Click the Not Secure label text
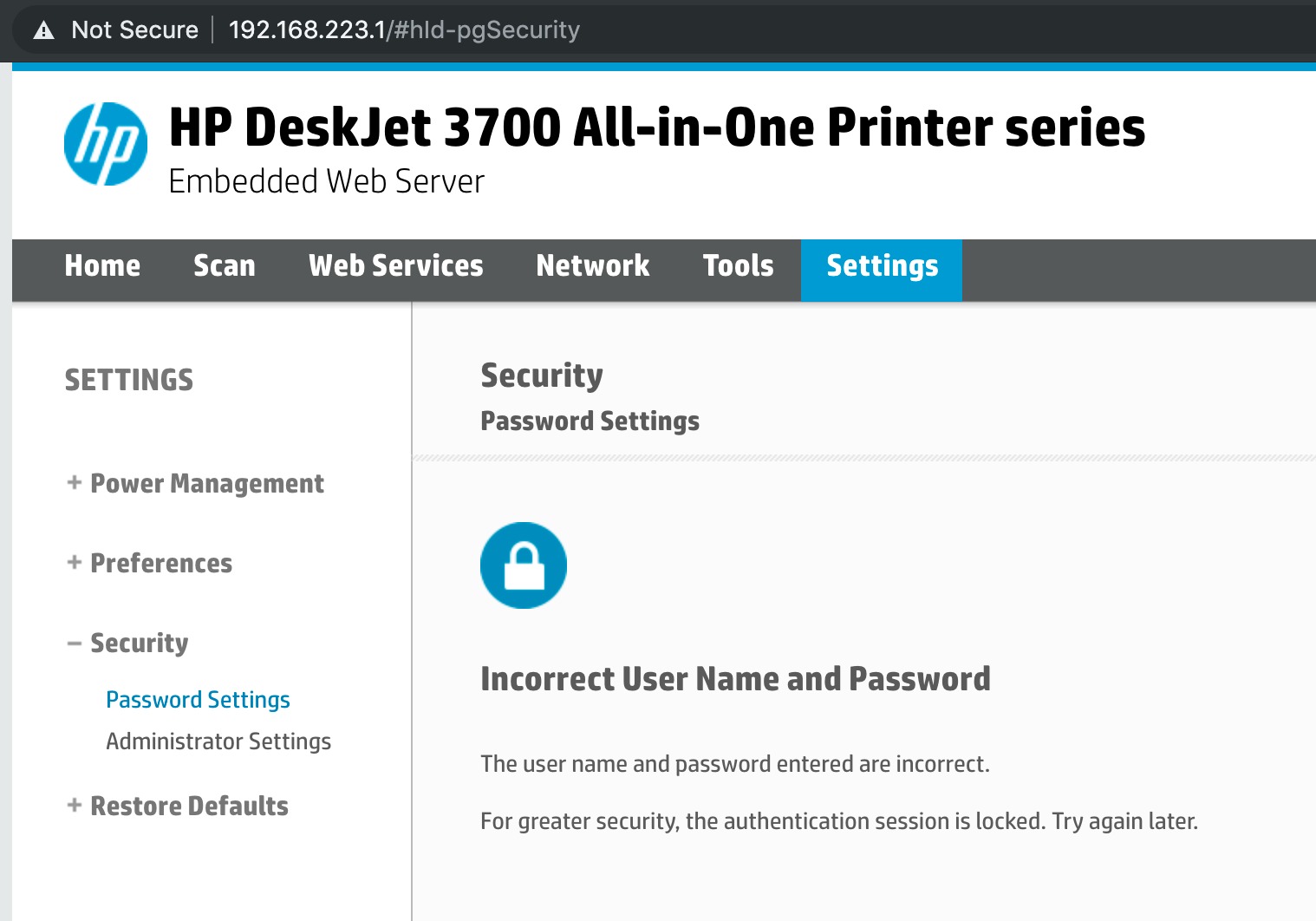Image resolution: width=1316 pixels, height=921 pixels. pyautogui.click(x=135, y=29)
